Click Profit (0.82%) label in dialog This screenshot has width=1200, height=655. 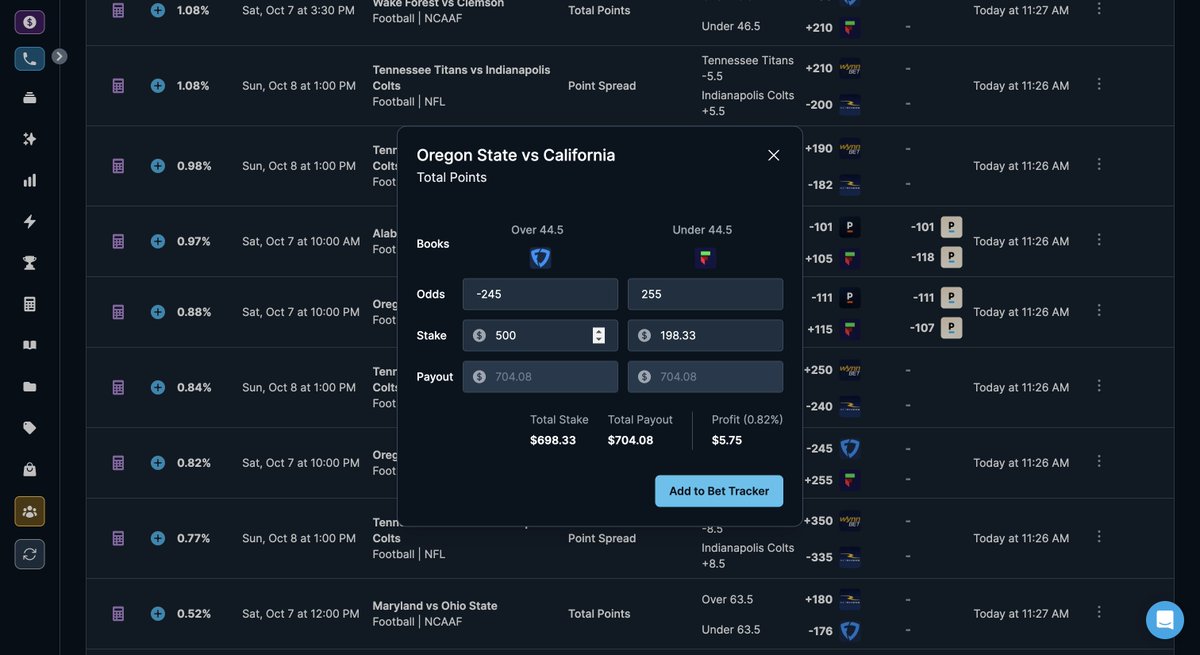[747, 420]
